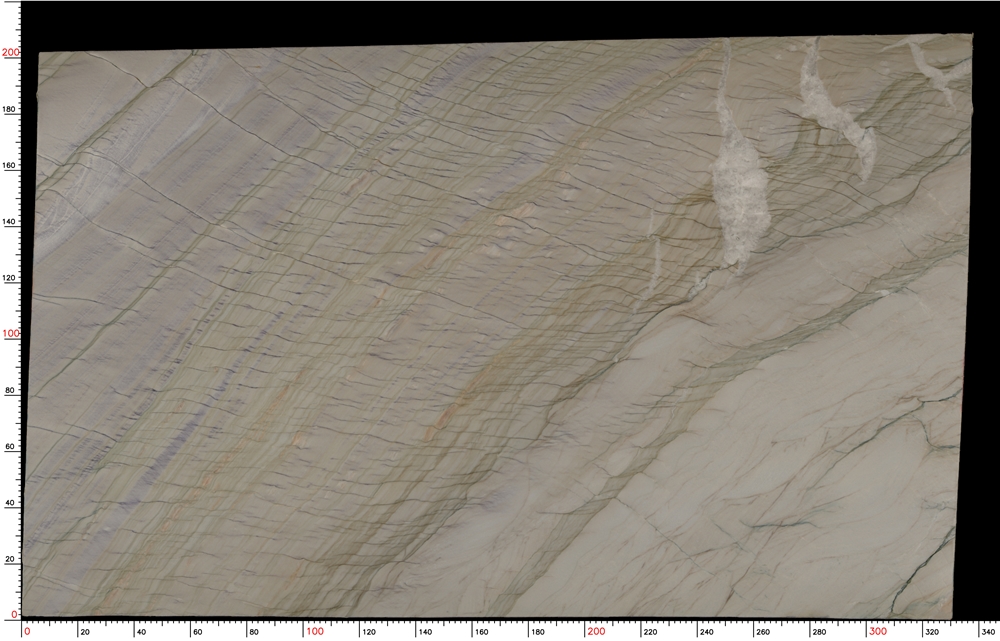Click the 180 label on the vertical ruler
Image resolution: width=1000 pixels, height=641 pixels.
click(10, 109)
